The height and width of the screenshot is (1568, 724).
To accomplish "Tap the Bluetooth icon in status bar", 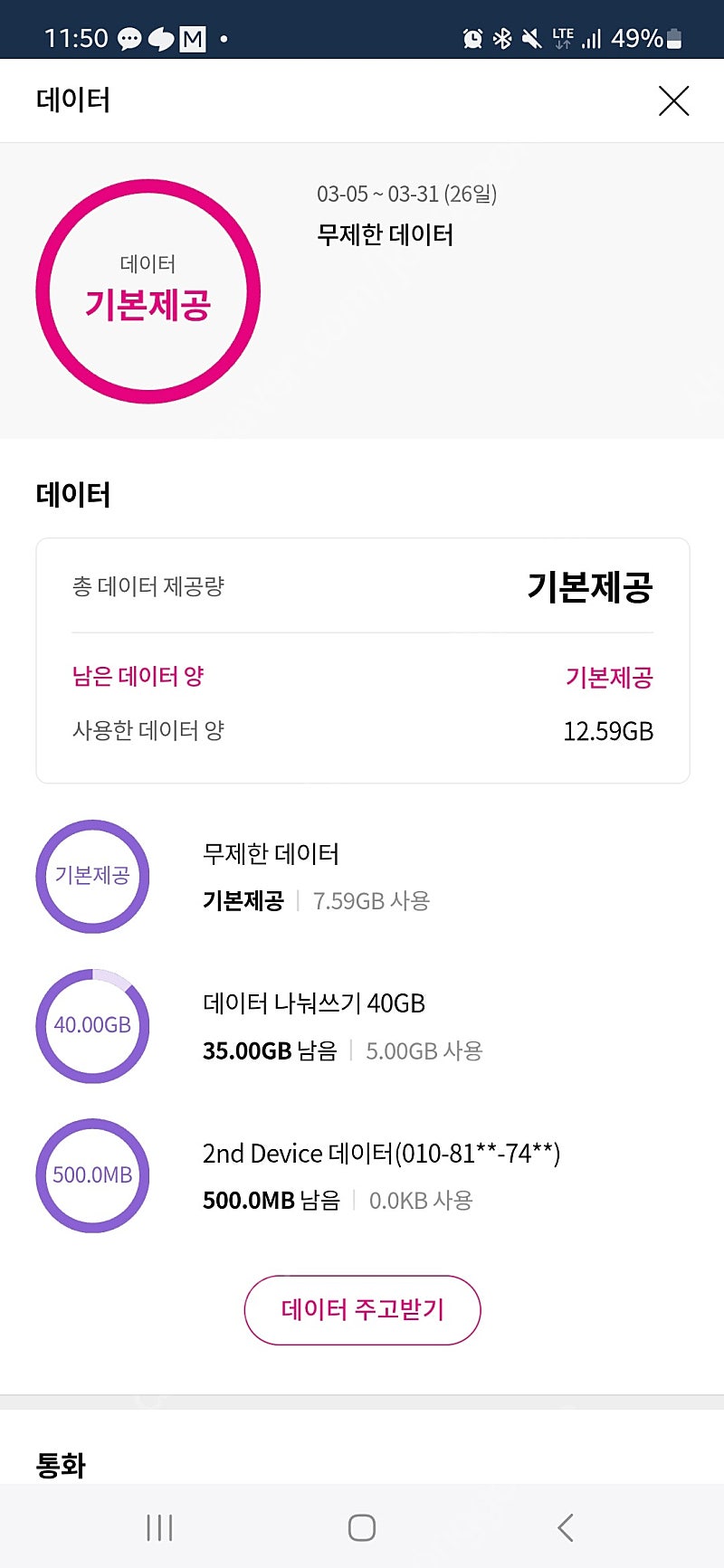I will (x=502, y=39).
